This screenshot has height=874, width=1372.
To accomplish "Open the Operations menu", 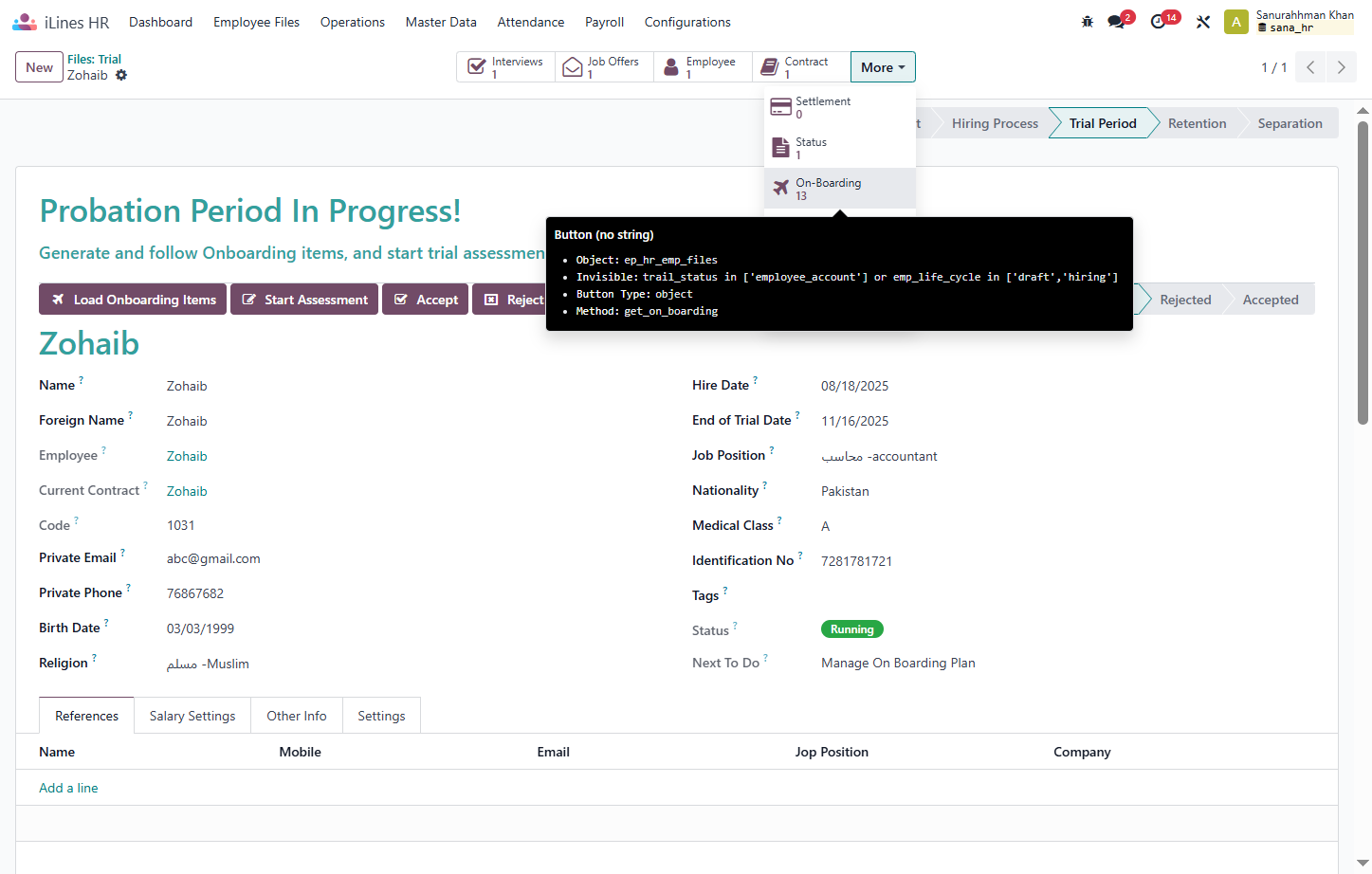I will point(353,22).
